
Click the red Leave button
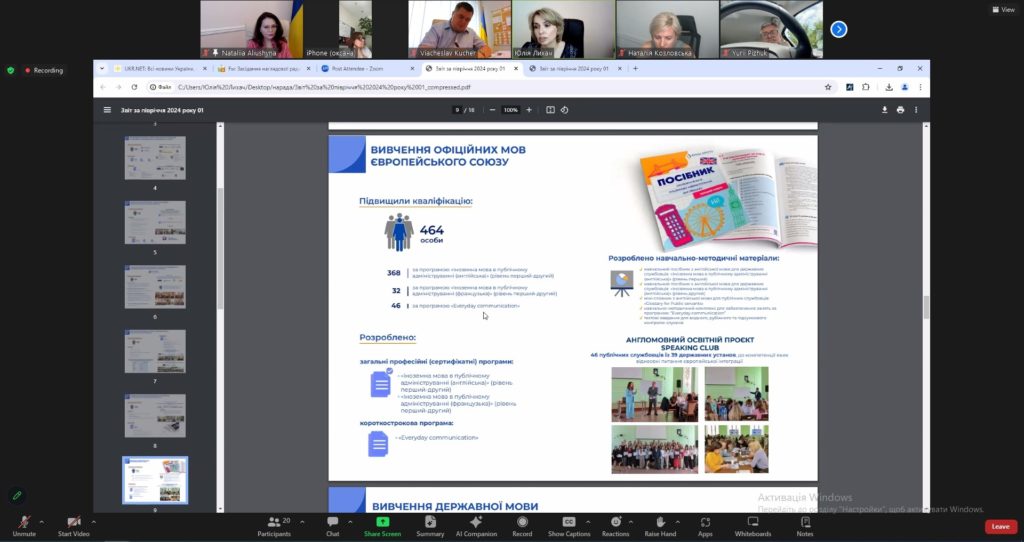1000,526
